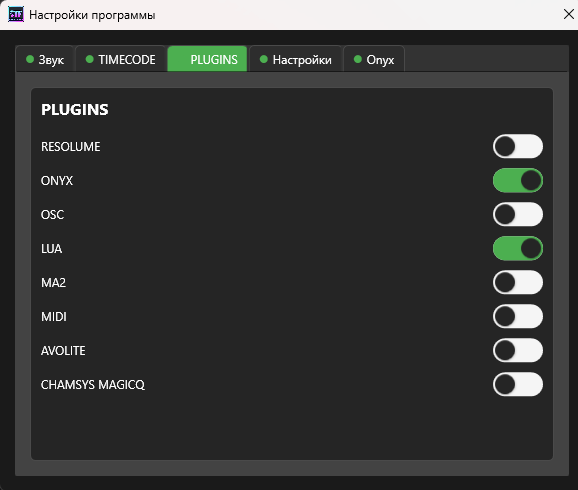Close the Настройки программы window
The height and width of the screenshot is (490, 578).
tap(568, 14)
